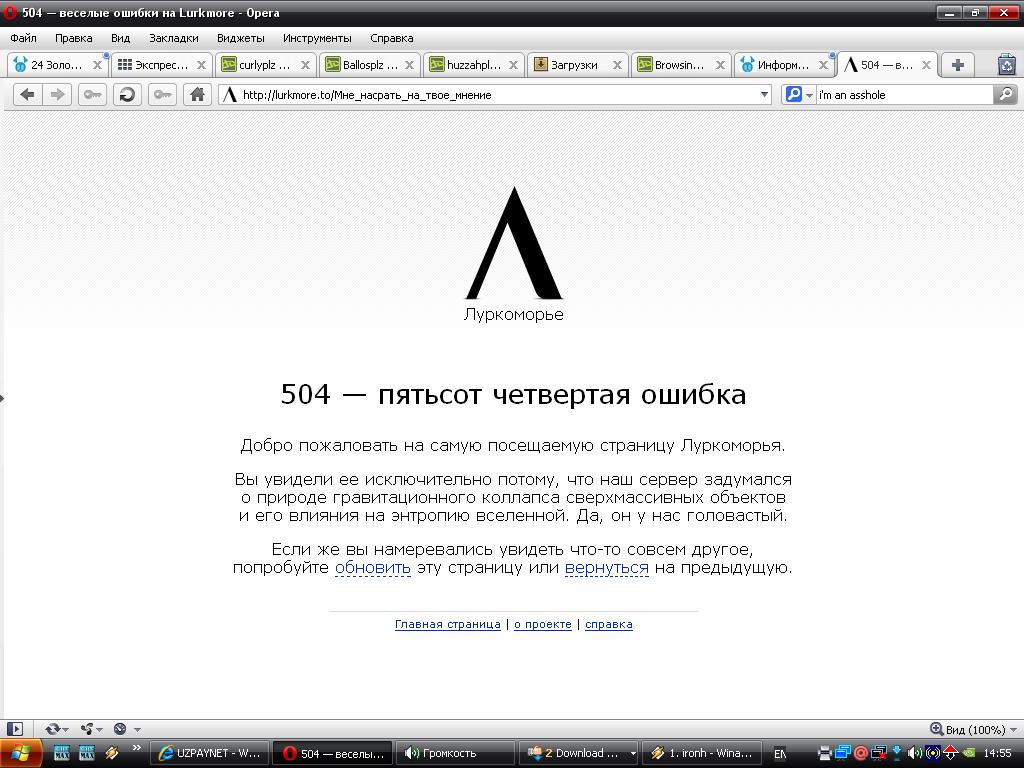Screen dimensions: 1024x768
Task: Close the Загрузки tab
Action: tap(617, 65)
